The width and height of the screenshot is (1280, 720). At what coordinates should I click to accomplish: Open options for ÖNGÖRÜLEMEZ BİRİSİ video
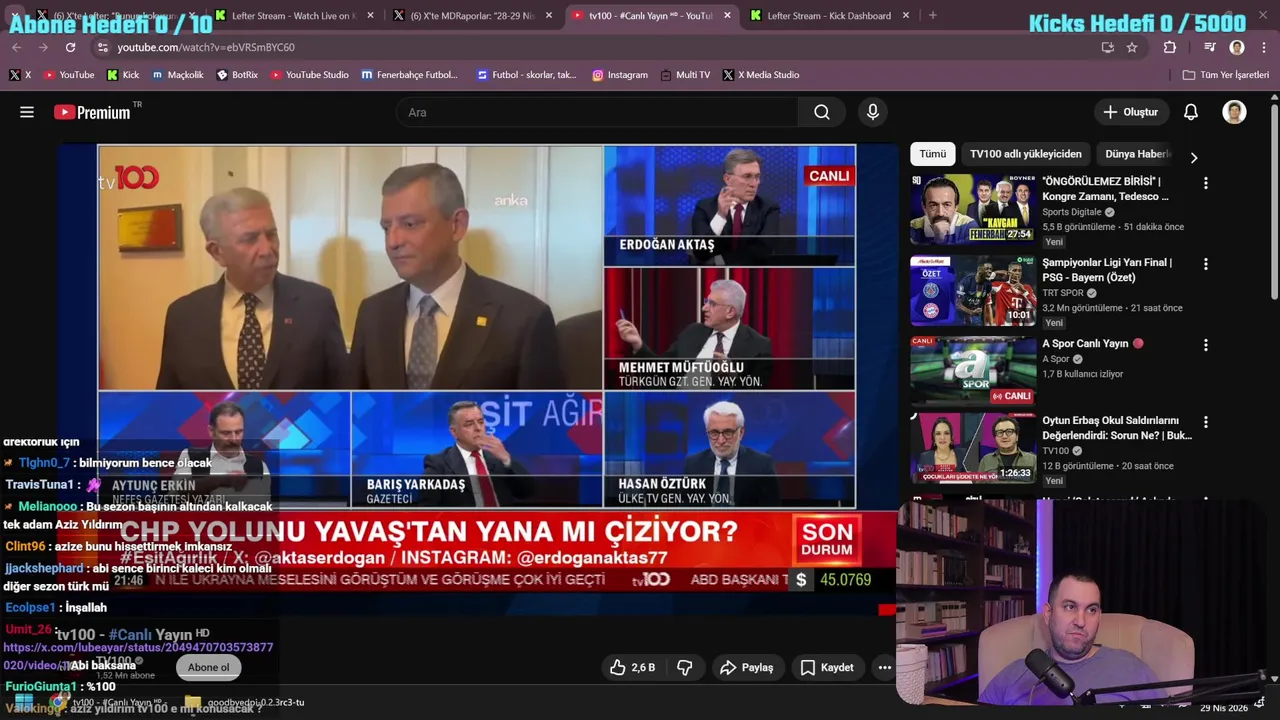coord(1205,183)
